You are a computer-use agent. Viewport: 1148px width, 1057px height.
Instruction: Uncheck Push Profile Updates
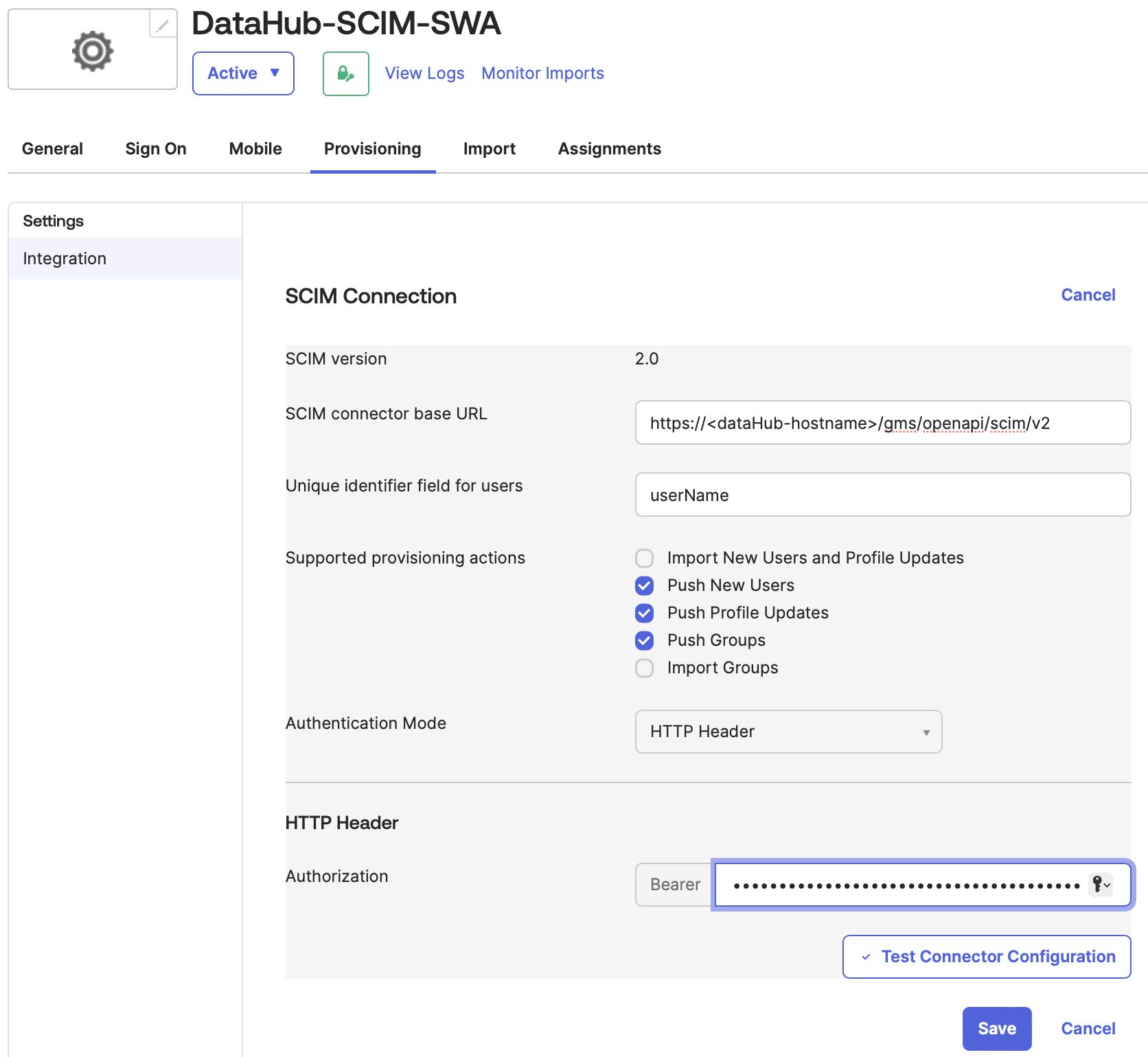point(645,613)
